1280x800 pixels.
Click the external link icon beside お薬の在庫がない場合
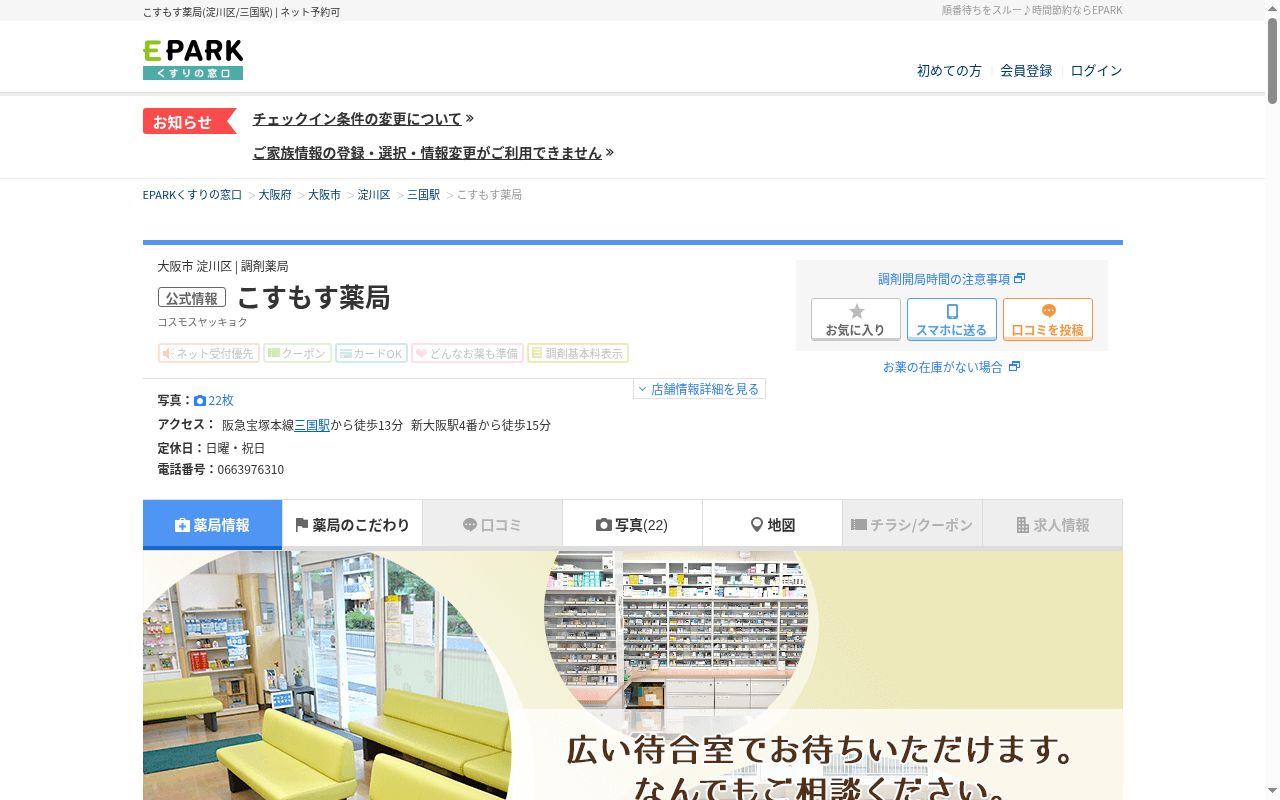click(1014, 367)
